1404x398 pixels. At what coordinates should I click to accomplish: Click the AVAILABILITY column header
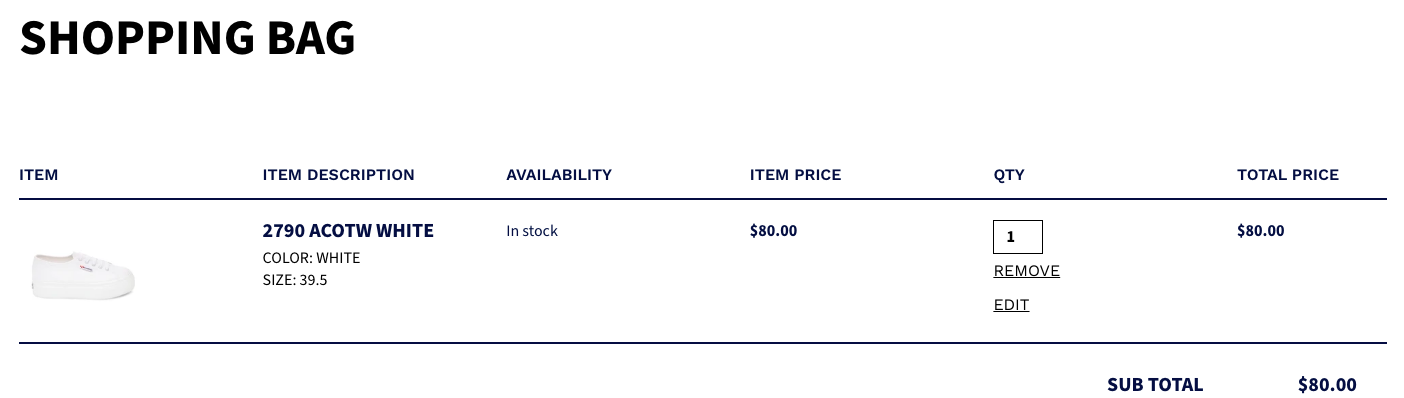coord(559,175)
